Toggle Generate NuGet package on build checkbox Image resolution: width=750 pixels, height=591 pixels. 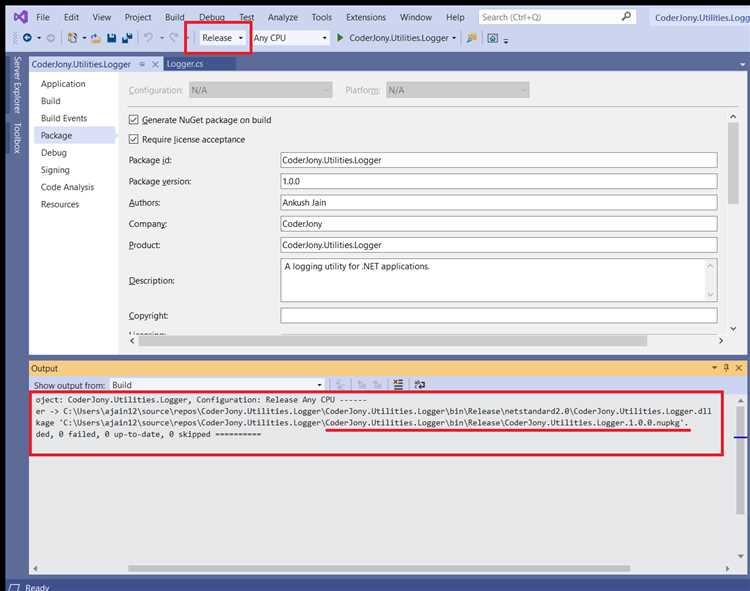tap(133, 120)
